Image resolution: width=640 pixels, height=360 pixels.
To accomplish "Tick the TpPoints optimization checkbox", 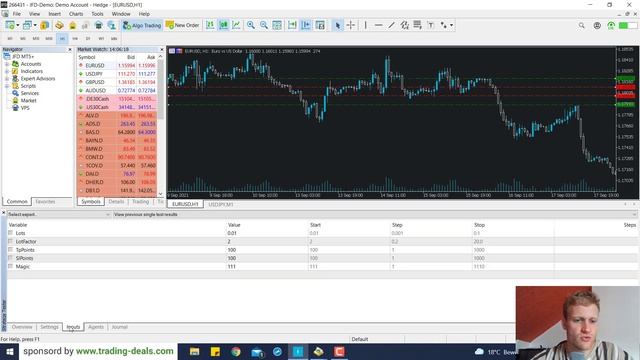I will [11, 249].
